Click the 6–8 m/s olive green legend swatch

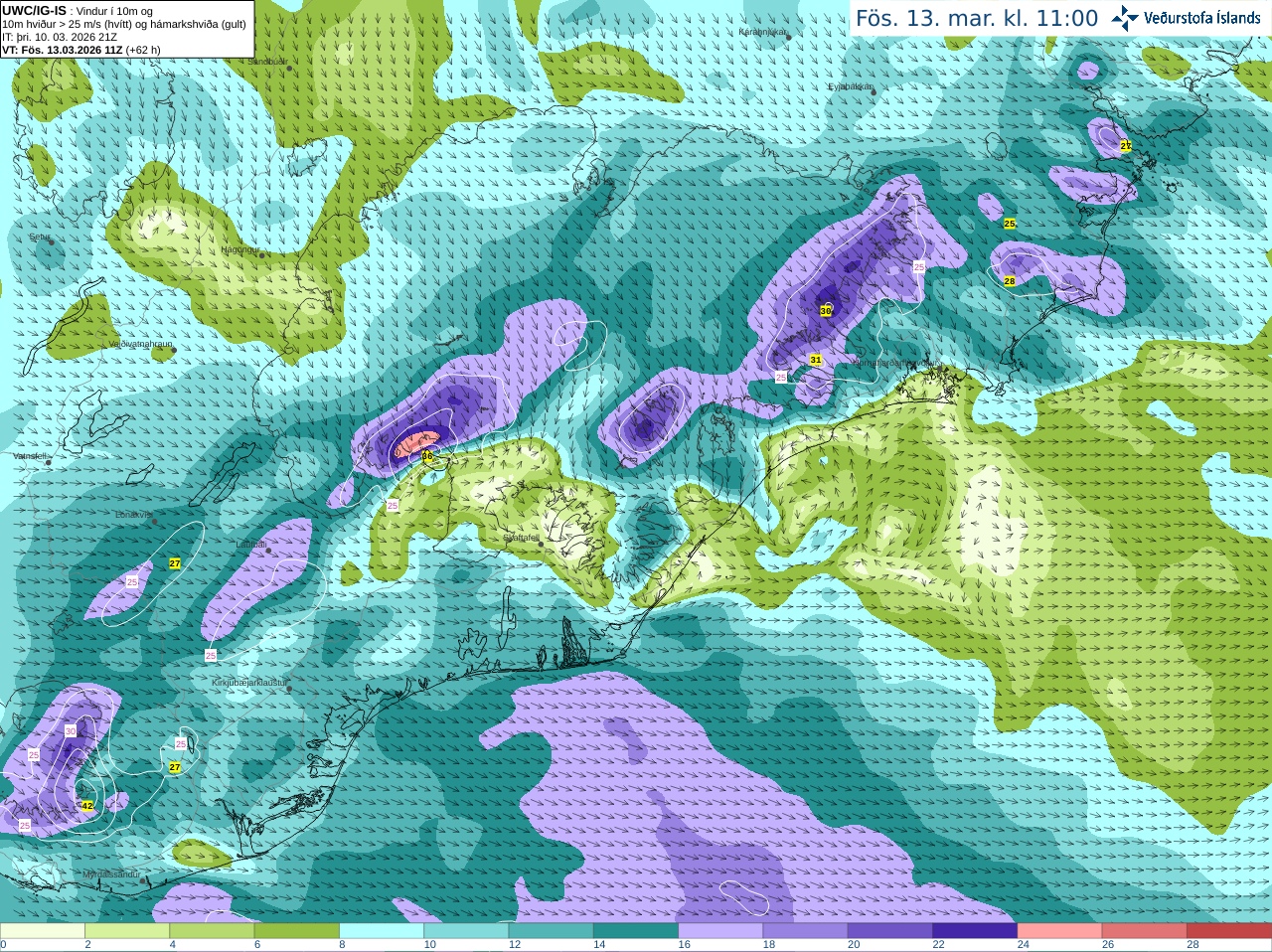[x=297, y=931]
